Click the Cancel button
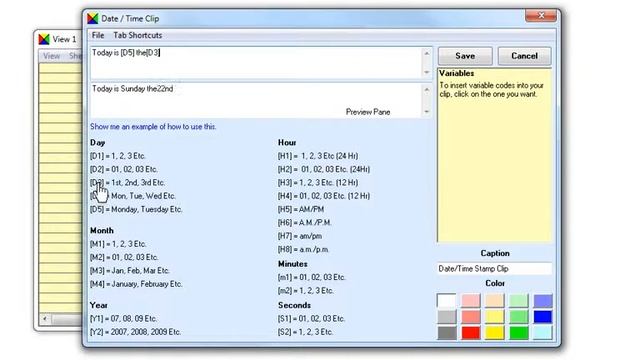The height and width of the screenshot is (360, 640). click(524, 56)
